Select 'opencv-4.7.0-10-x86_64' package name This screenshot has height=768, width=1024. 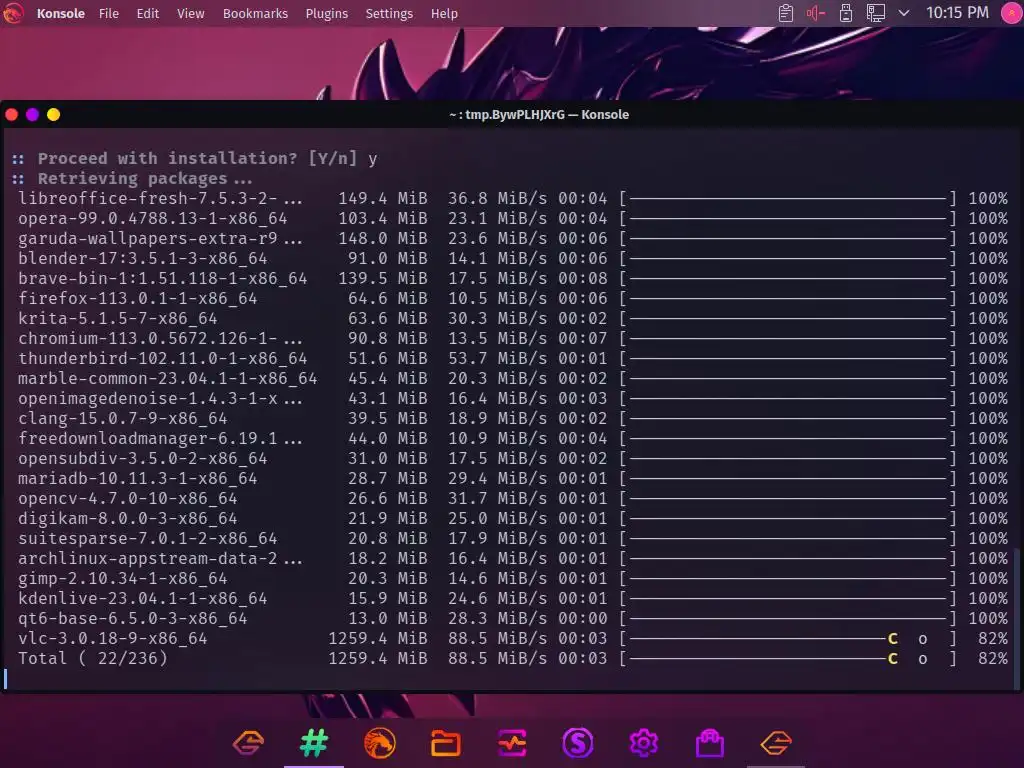tap(127, 498)
